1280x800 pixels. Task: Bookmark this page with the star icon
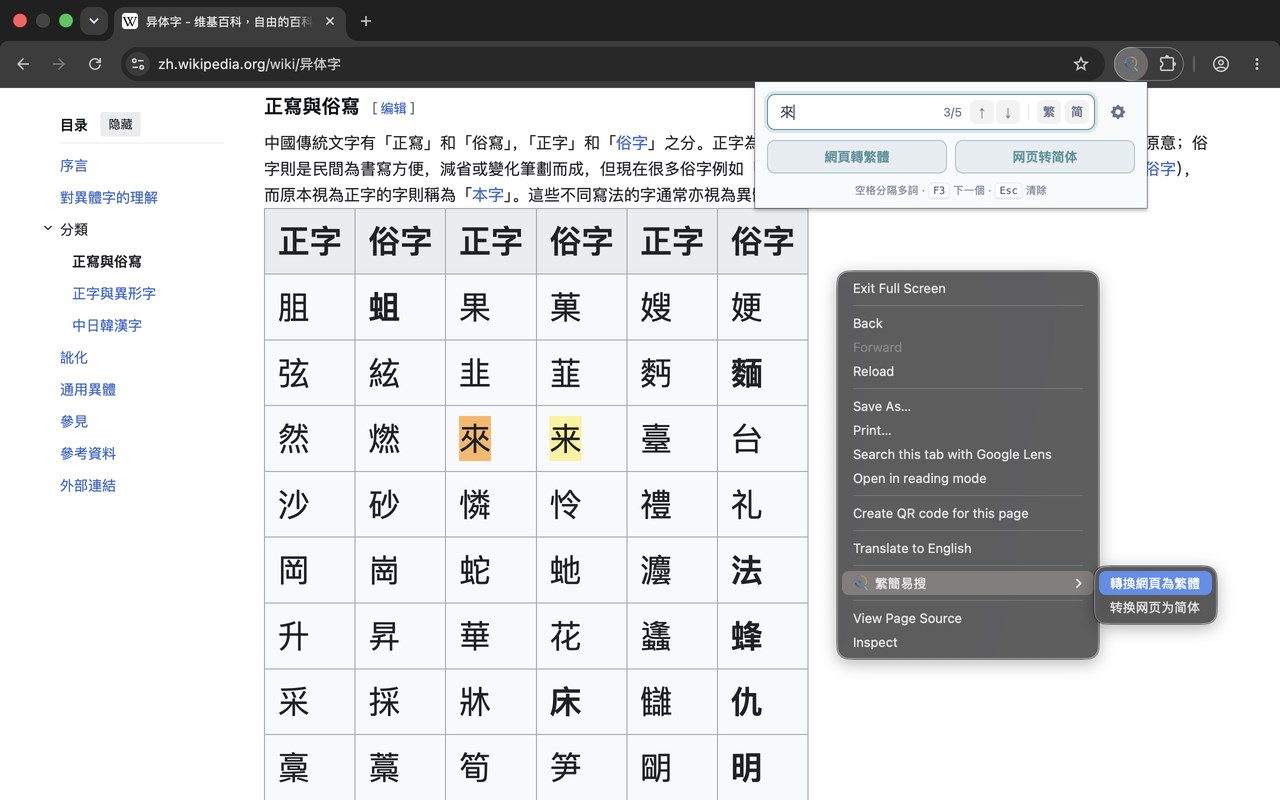tap(1080, 64)
